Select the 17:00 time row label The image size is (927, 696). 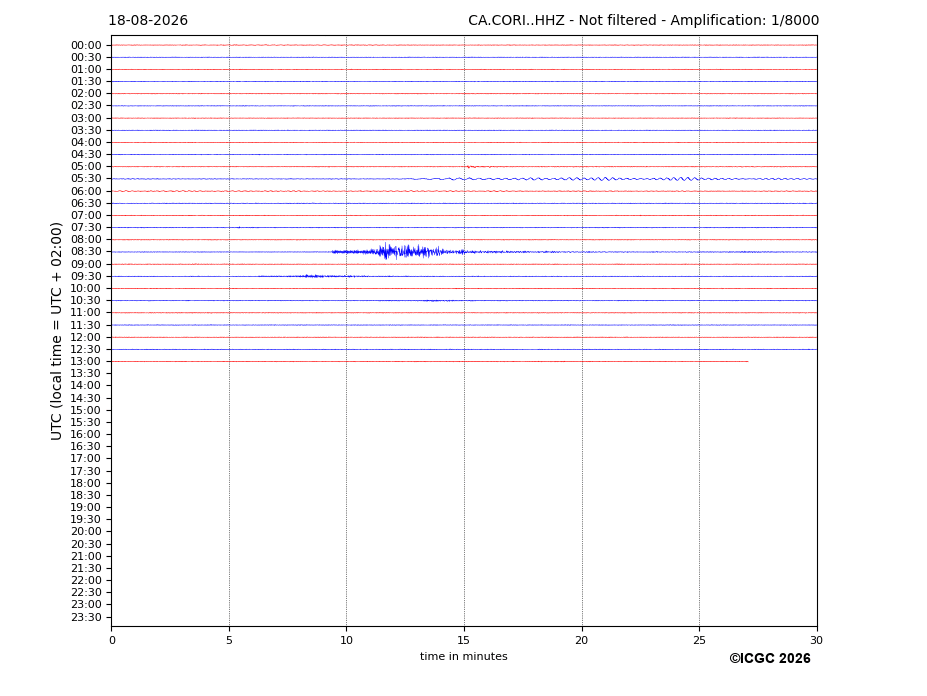tap(86, 458)
